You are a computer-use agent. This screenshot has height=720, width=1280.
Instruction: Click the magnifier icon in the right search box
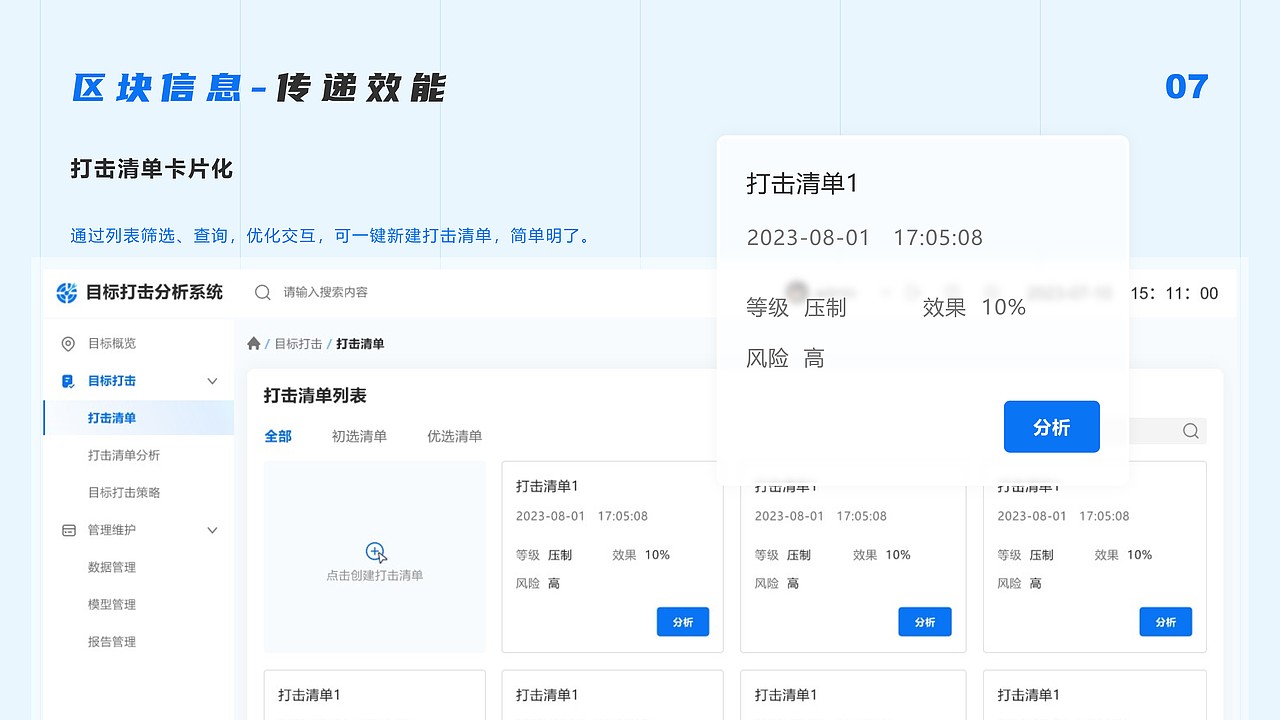click(x=1190, y=431)
